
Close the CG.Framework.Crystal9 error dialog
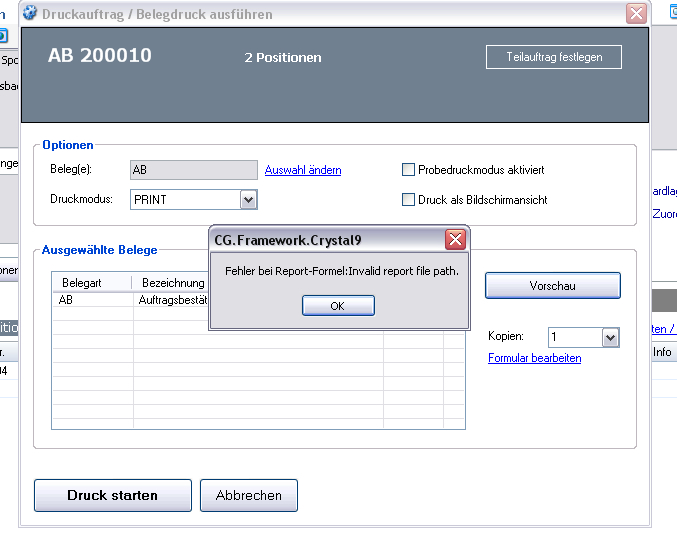(x=454, y=240)
